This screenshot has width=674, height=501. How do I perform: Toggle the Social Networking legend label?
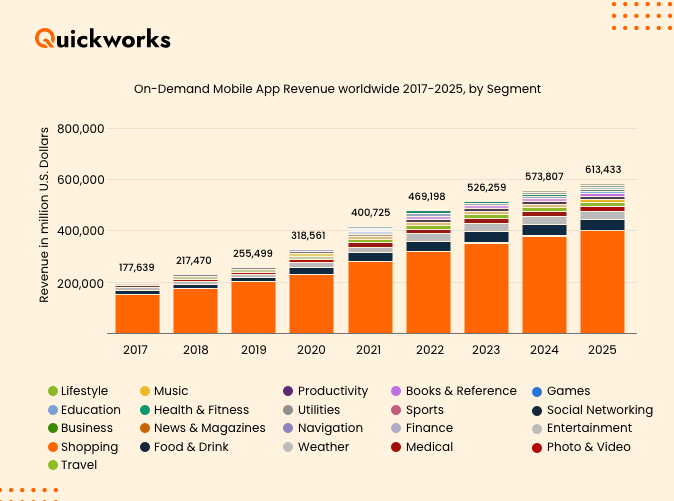coord(599,410)
